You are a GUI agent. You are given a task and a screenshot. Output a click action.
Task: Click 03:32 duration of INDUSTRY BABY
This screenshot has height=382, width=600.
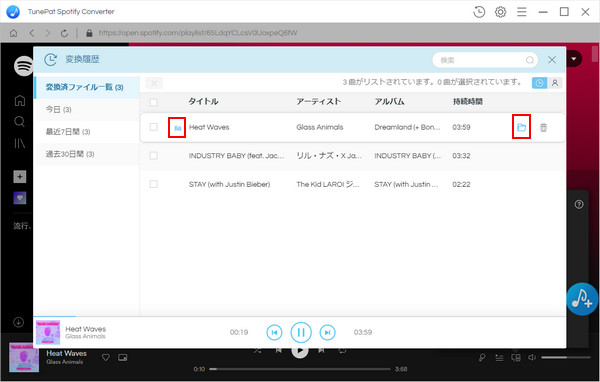(x=461, y=156)
